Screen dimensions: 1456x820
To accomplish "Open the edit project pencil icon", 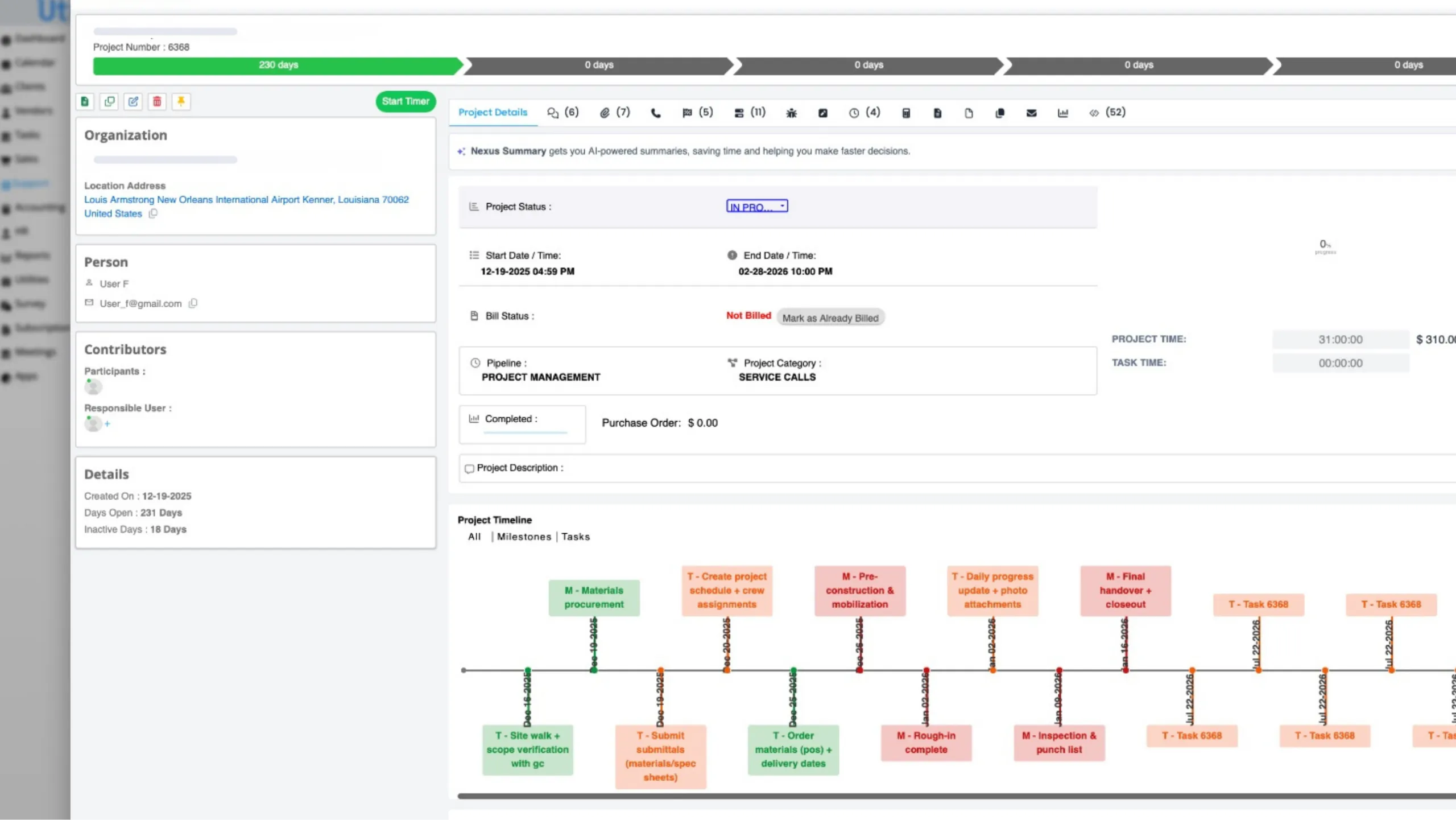I will pyautogui.click(x=133, y=101).
